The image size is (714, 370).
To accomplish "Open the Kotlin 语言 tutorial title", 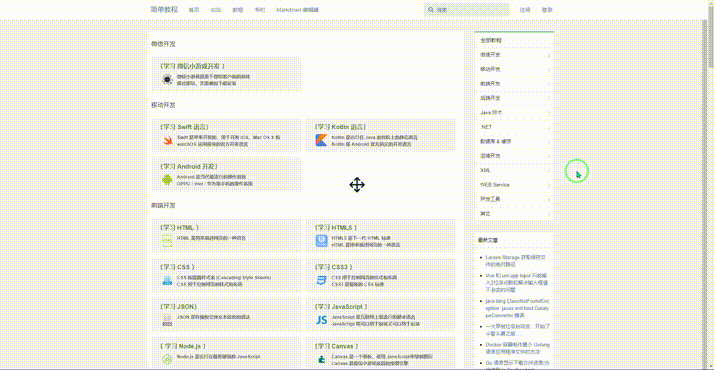I will coord(340,127).
